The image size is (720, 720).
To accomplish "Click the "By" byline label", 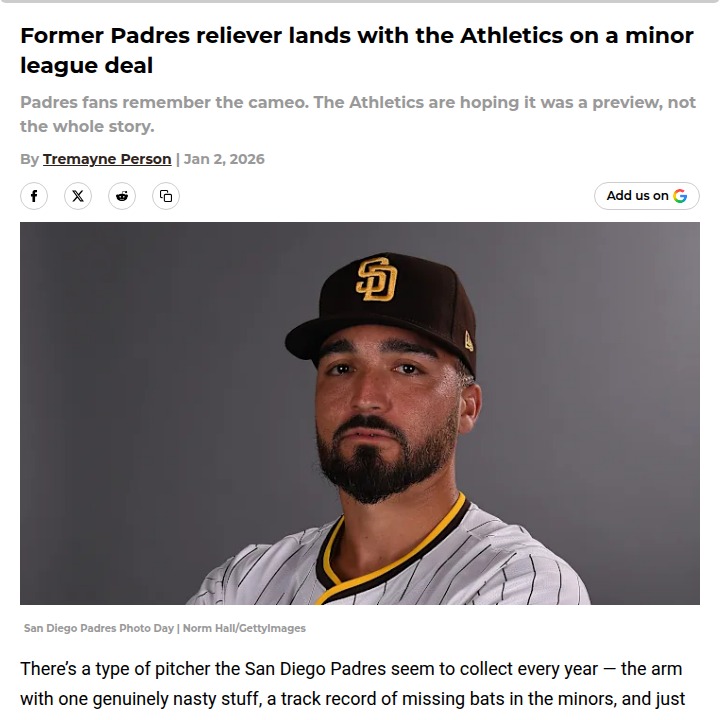I will click(x=29, y=159).
